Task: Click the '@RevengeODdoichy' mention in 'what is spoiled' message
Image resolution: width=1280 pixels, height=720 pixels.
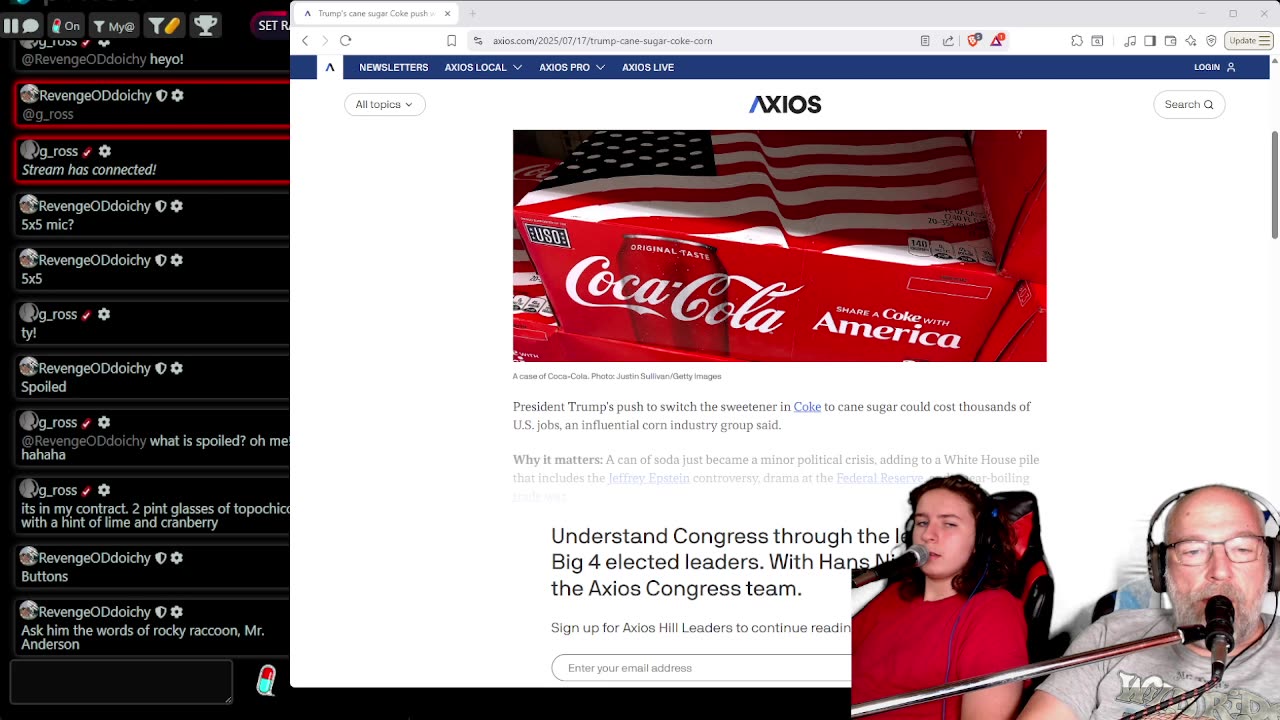Action: tap(84, 441)
